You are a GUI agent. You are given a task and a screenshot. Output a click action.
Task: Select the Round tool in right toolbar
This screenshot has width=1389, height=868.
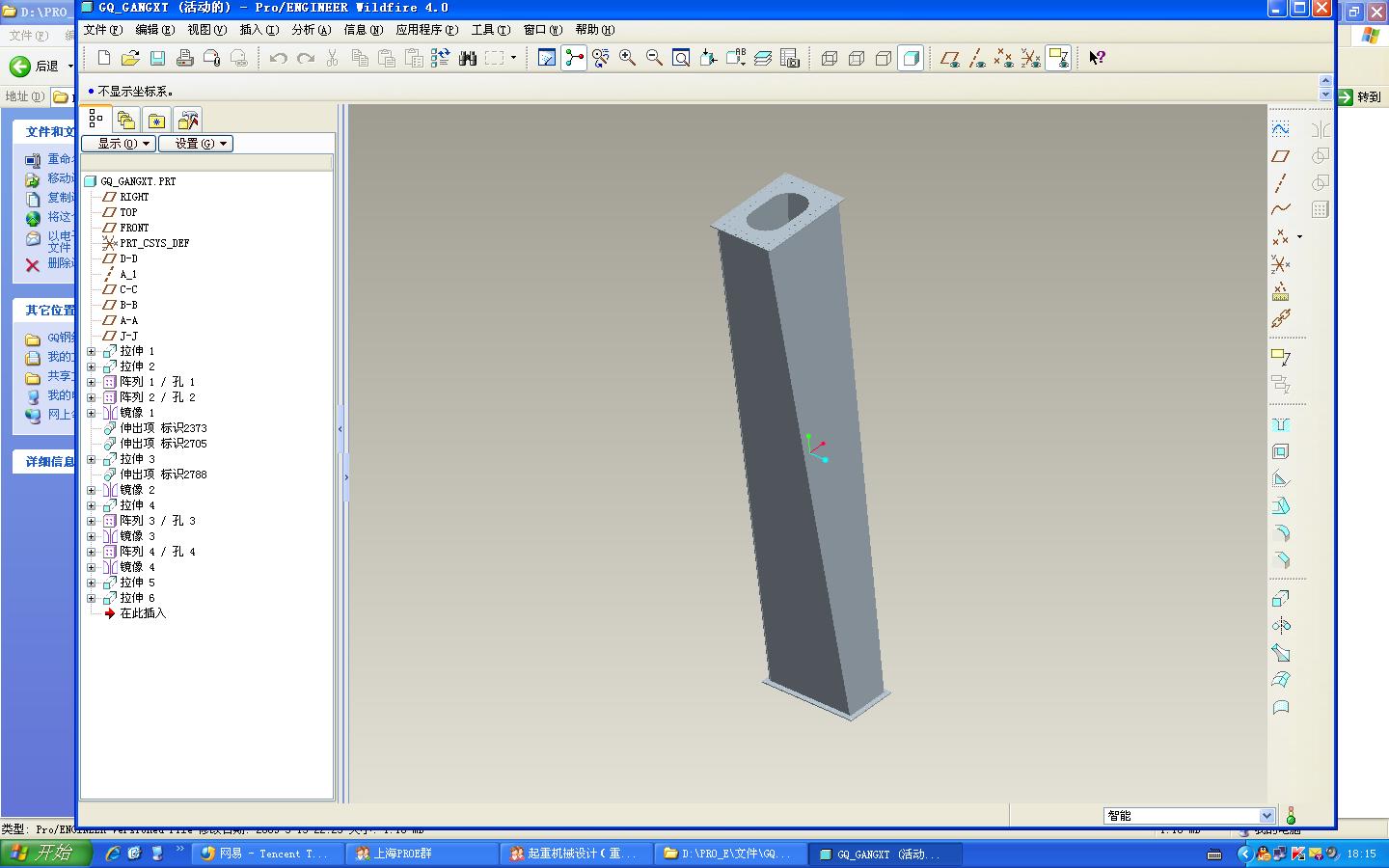click(1281, 533)
